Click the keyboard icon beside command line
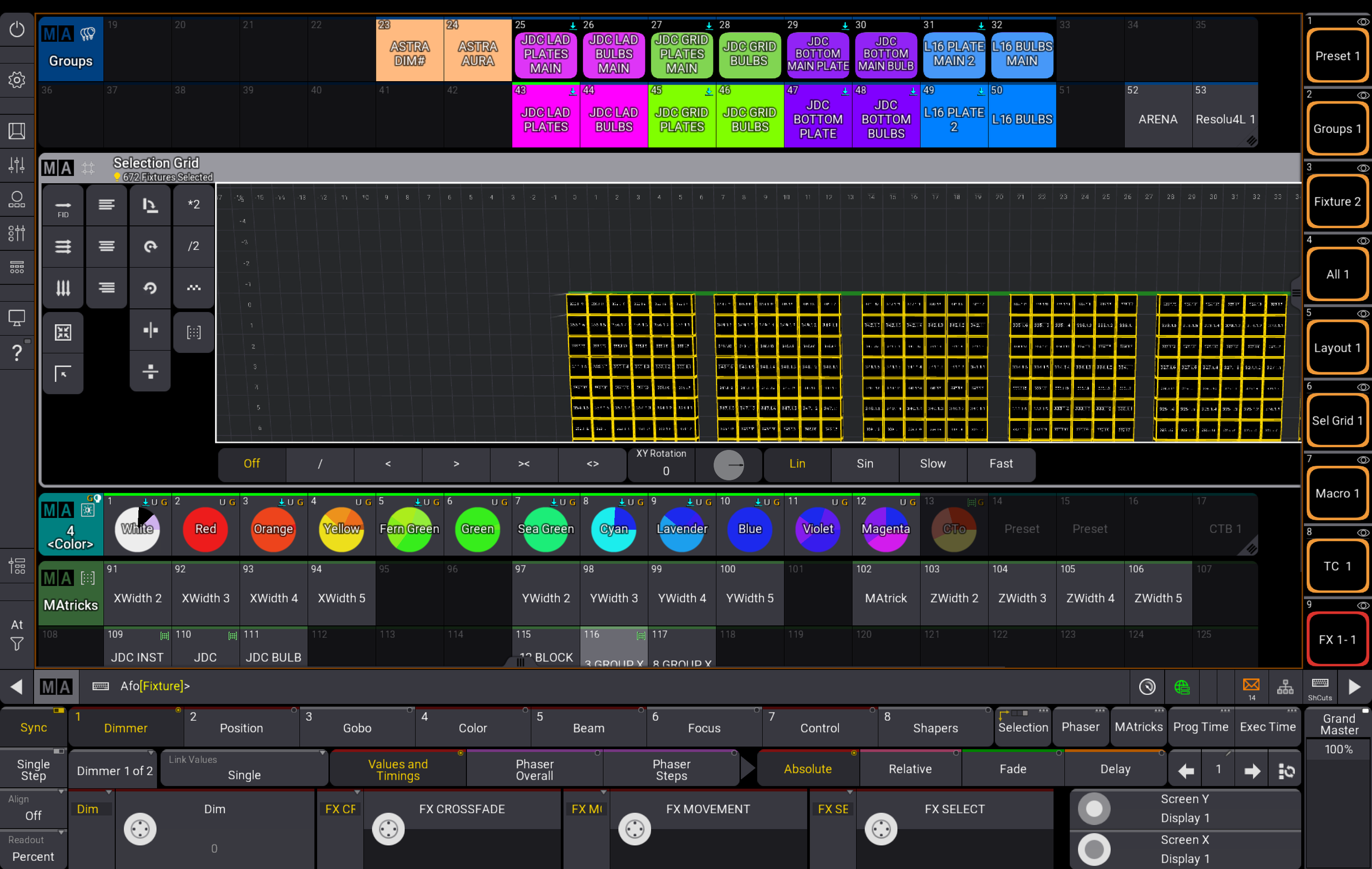This screenshot has width=1372, height=869. (x=100, y=686)
